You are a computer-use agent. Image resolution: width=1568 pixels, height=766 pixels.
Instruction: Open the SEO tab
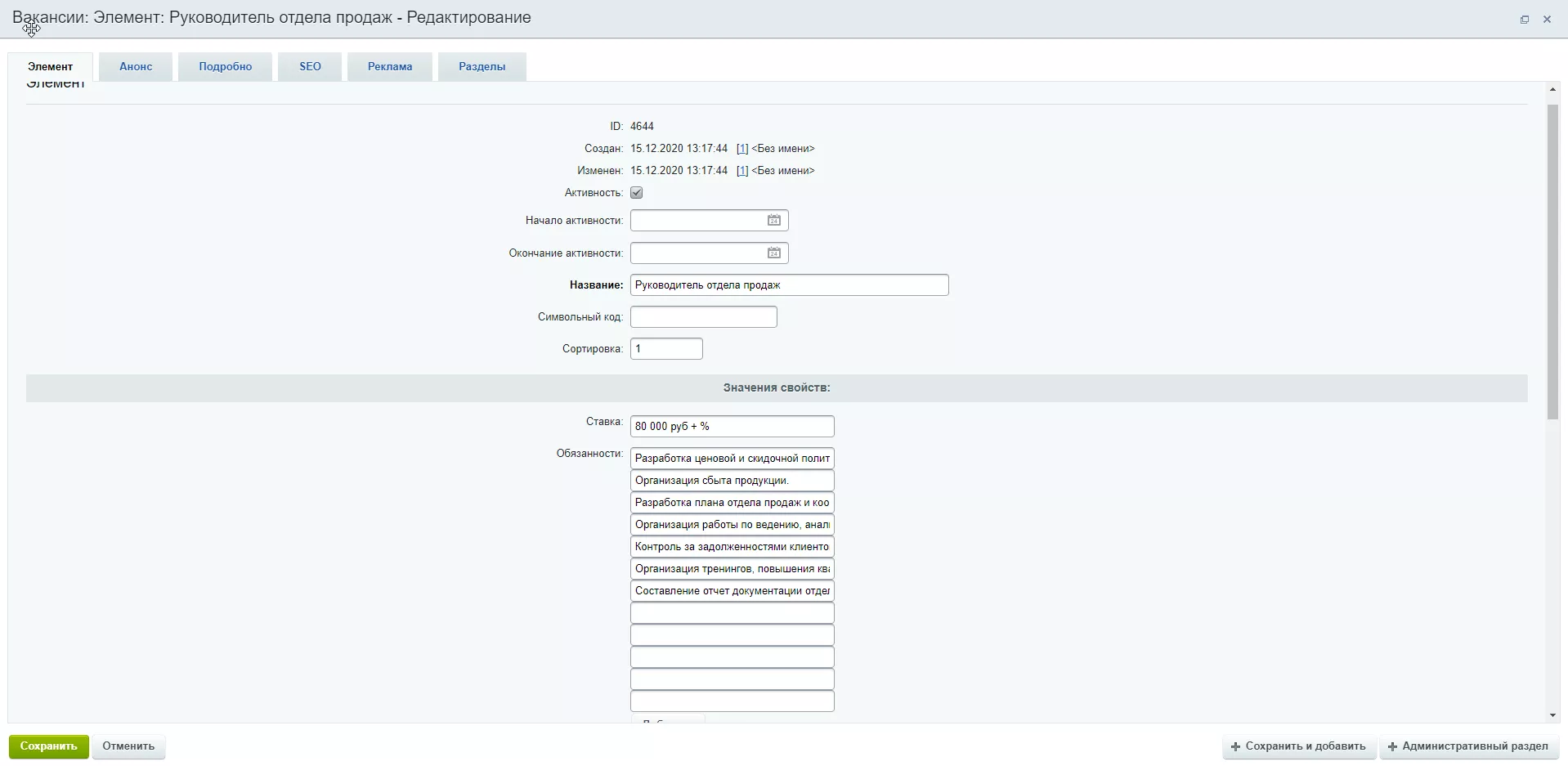click(310, 67)
